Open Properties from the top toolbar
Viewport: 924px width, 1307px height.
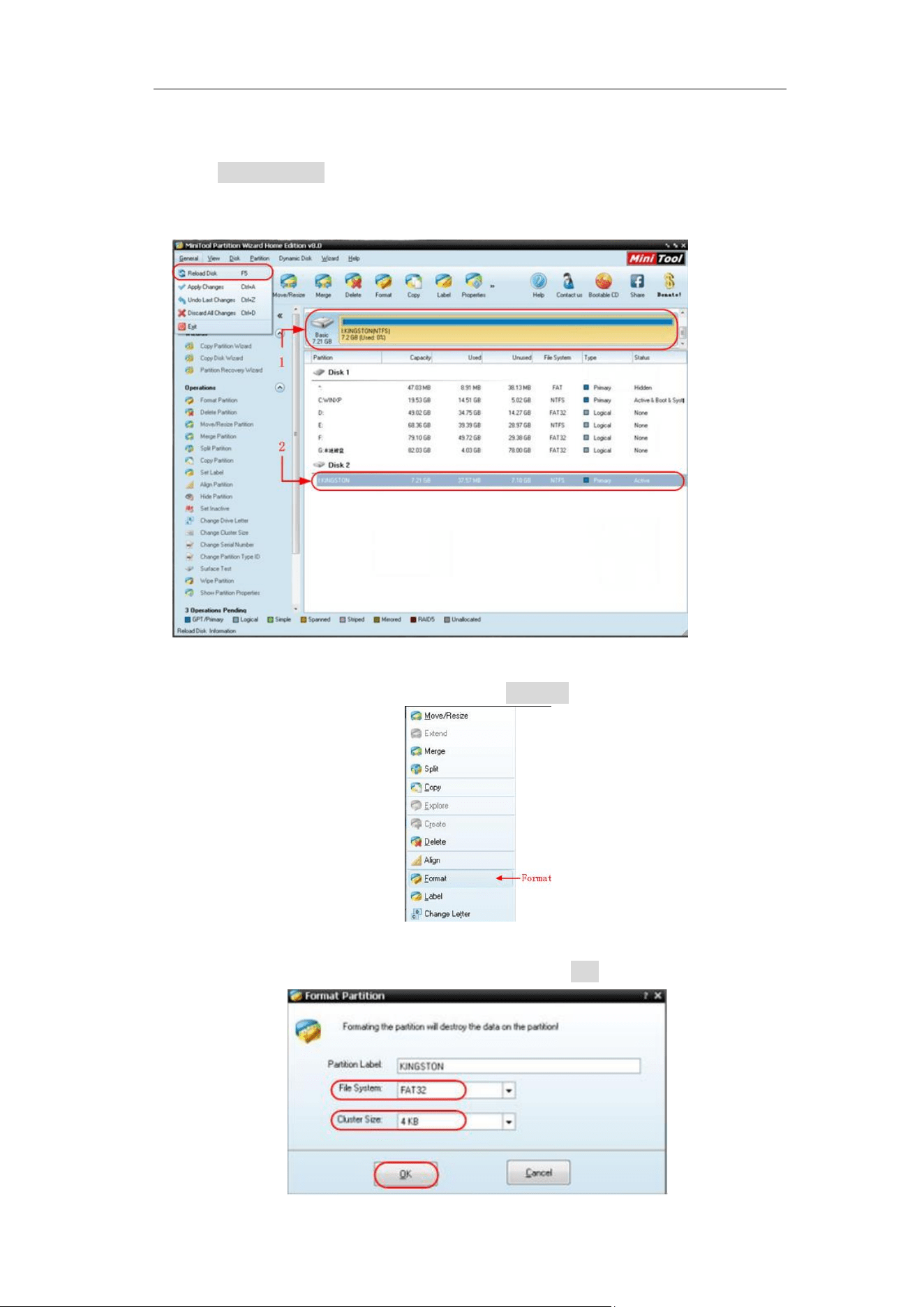(x=474, y=286)
